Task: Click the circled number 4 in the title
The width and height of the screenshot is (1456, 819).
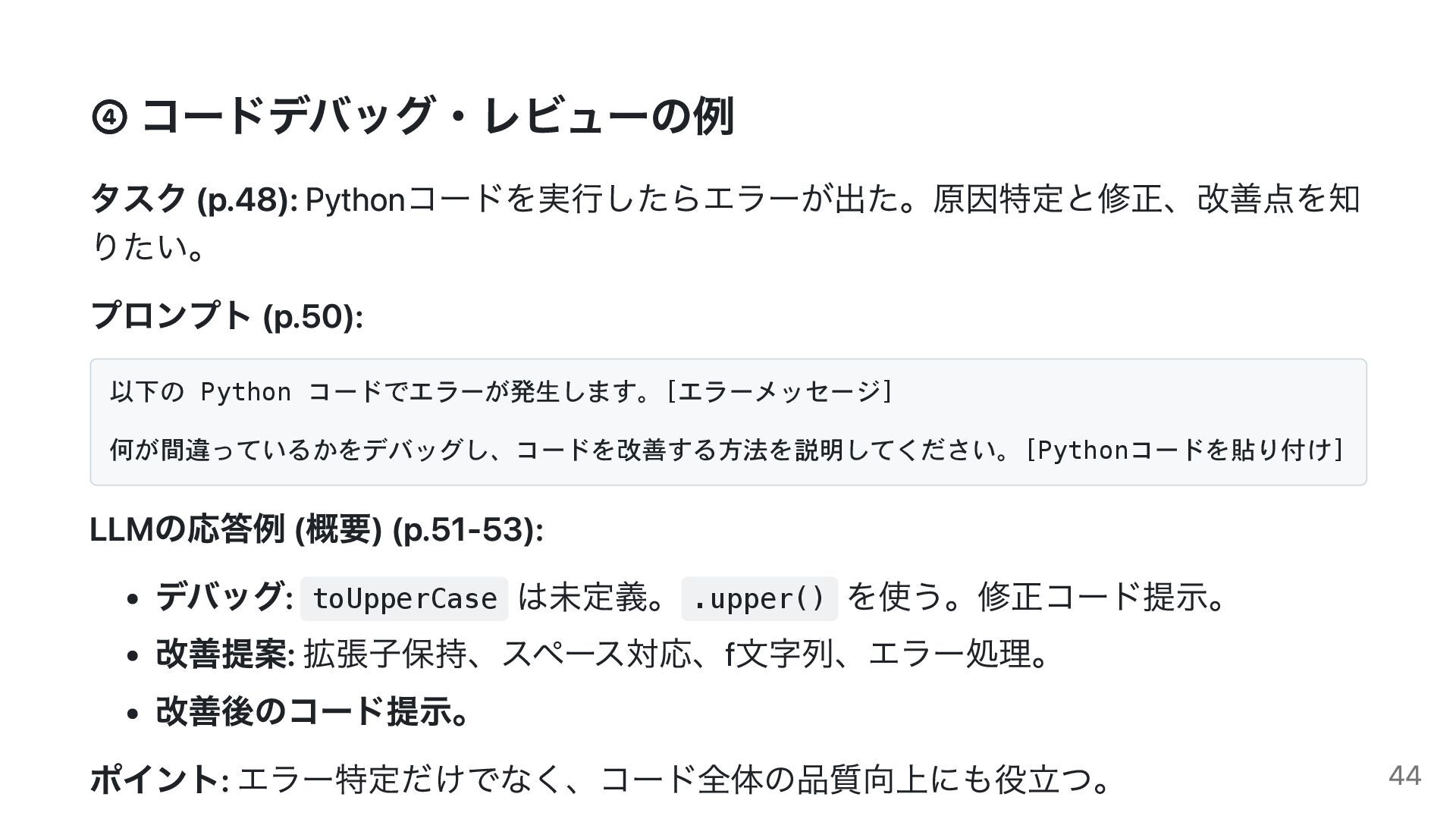Action: pos(109,118)
